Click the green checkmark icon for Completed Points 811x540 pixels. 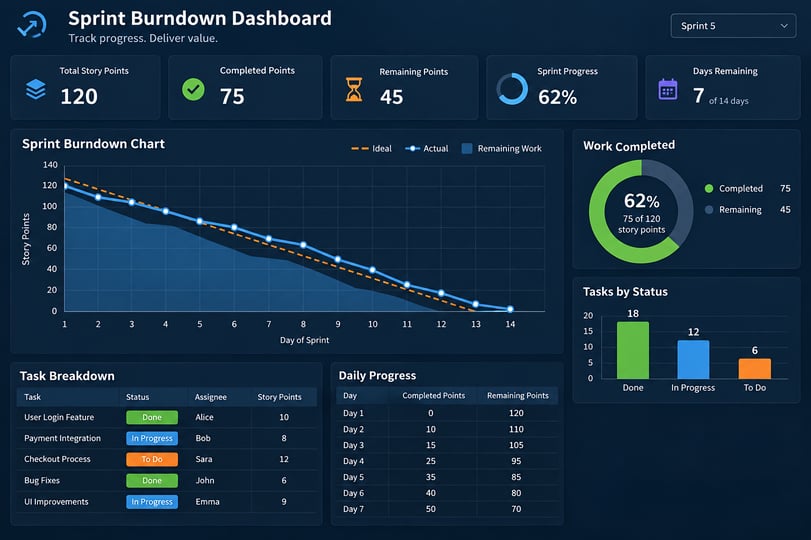(x=193, y=89)
